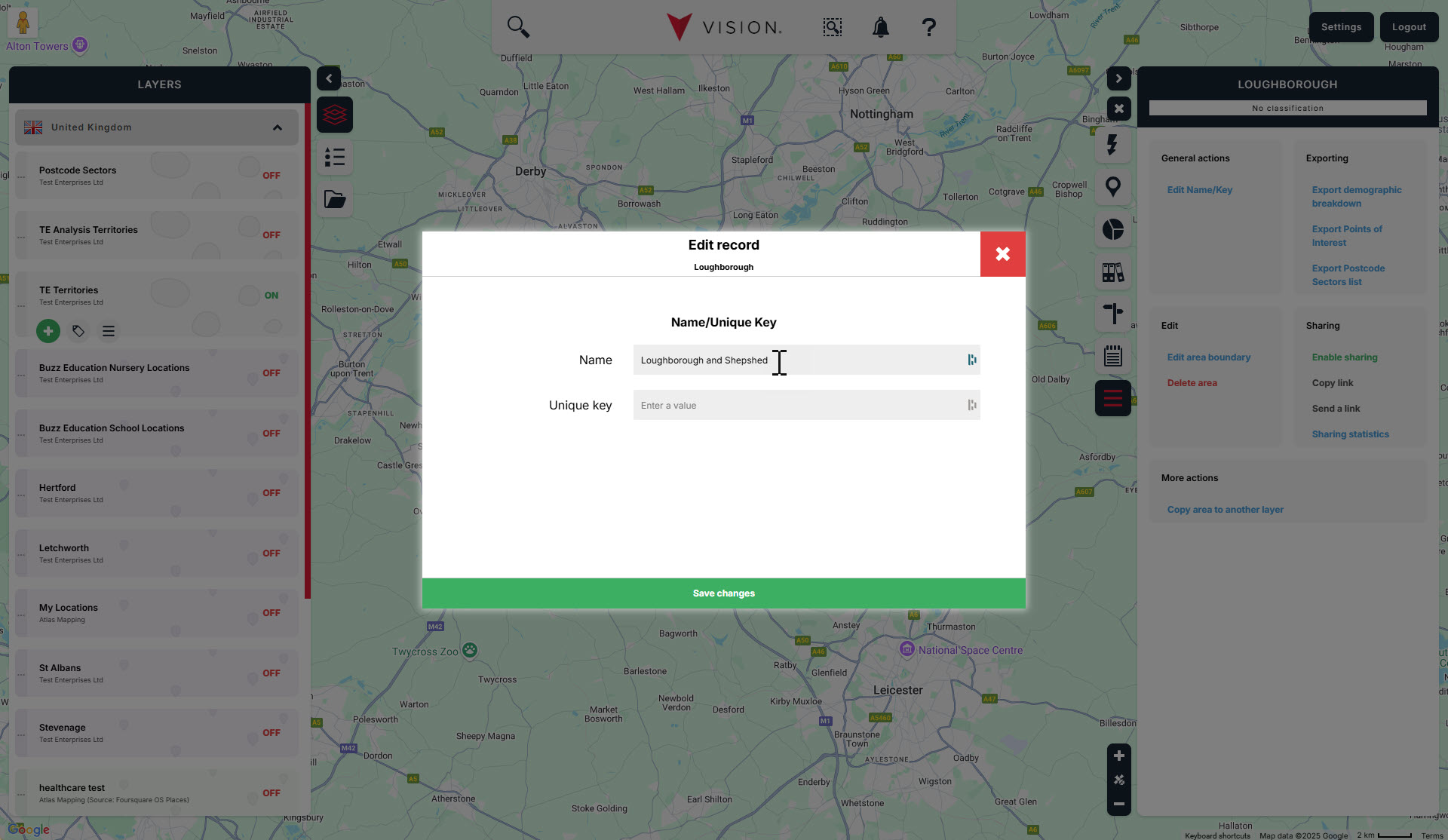Close the Edit record dialog
The width and height of the screenshot is (1448, 840).
[x=1003, y=254]
